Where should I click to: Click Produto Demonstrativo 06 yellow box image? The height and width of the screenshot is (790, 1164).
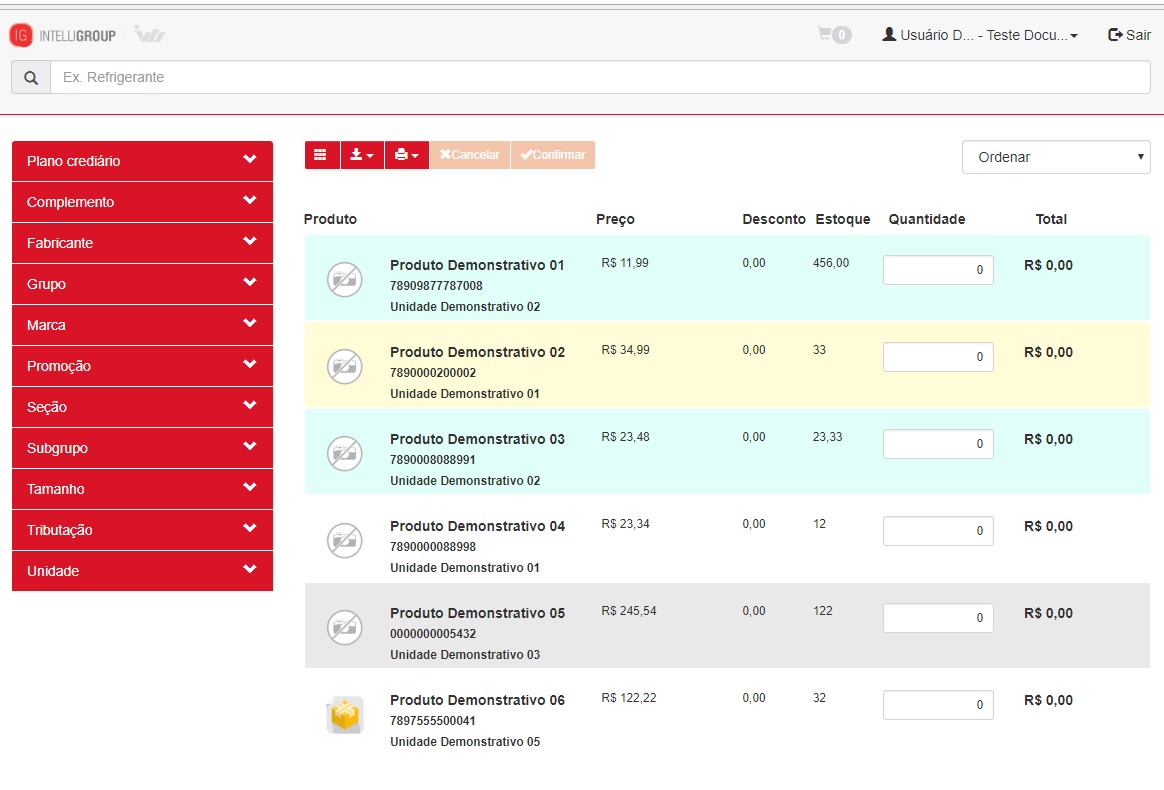coord(344,715)
